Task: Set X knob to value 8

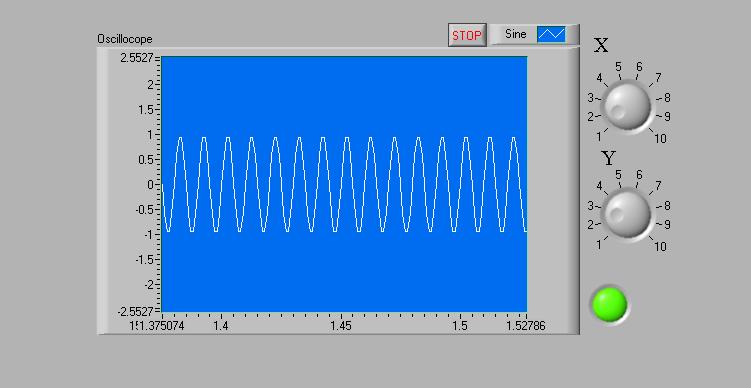Action: [x=667, y=98]
